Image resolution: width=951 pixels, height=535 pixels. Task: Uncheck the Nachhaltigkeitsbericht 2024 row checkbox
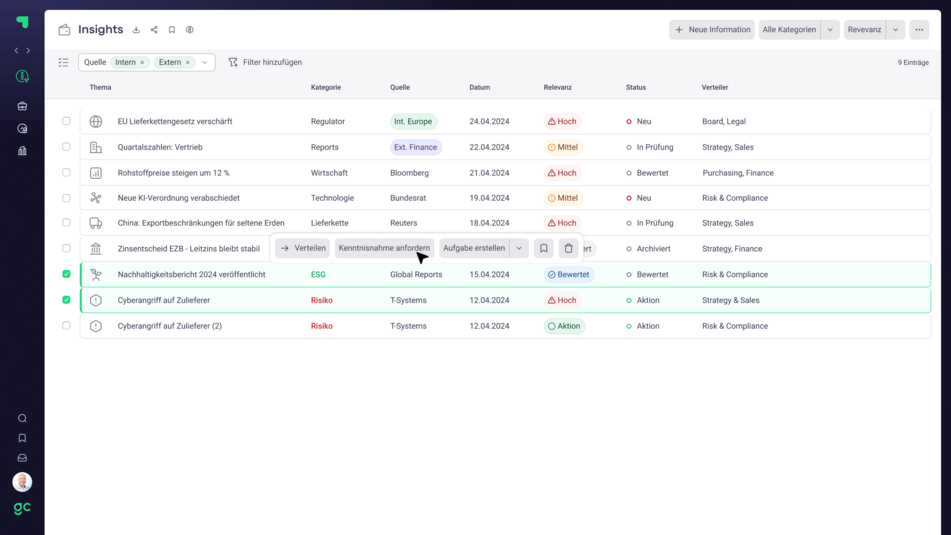(67, 274)
